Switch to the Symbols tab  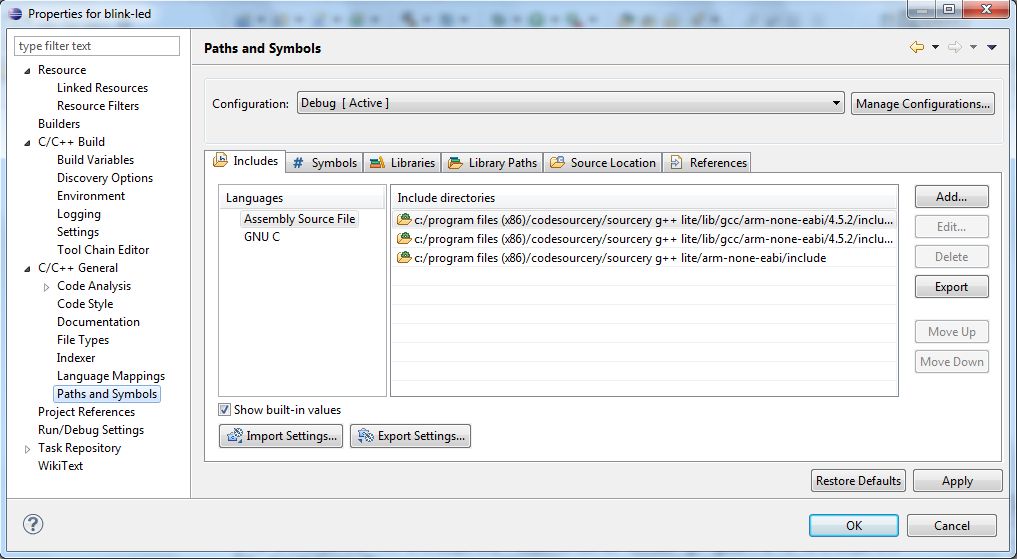click(x=324, y=163)
